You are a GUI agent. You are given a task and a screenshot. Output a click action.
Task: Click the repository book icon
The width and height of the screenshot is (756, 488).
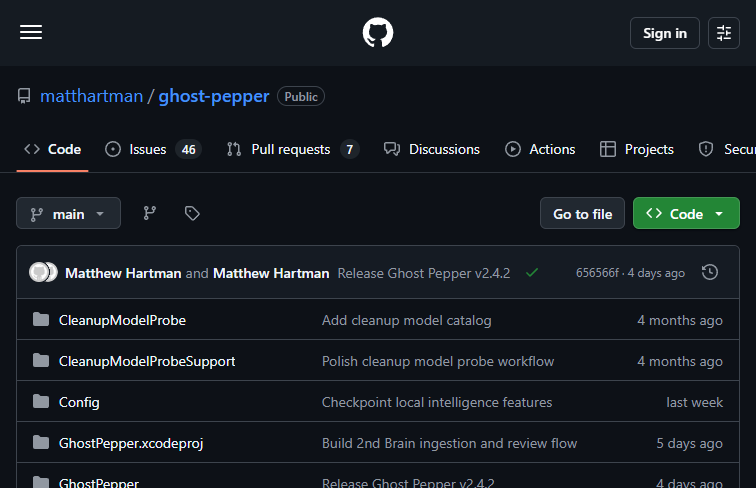coord(24,96)
